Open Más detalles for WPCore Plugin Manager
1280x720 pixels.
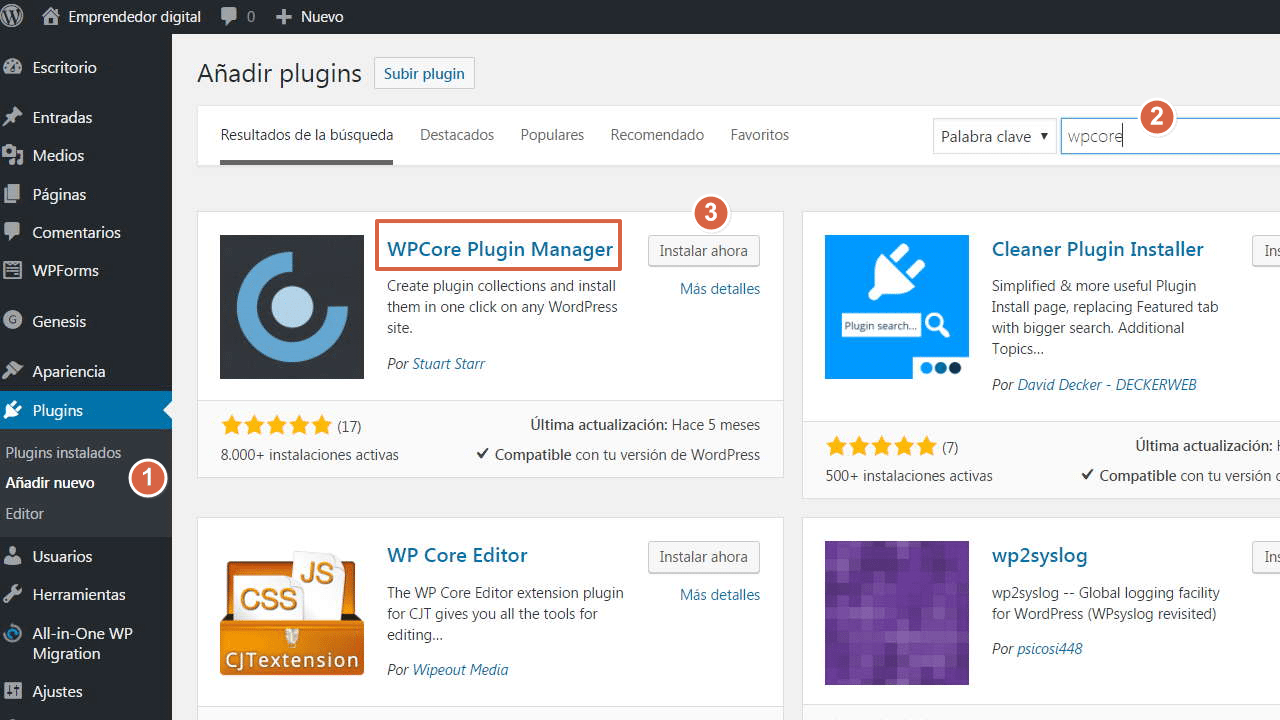(720, 289)
